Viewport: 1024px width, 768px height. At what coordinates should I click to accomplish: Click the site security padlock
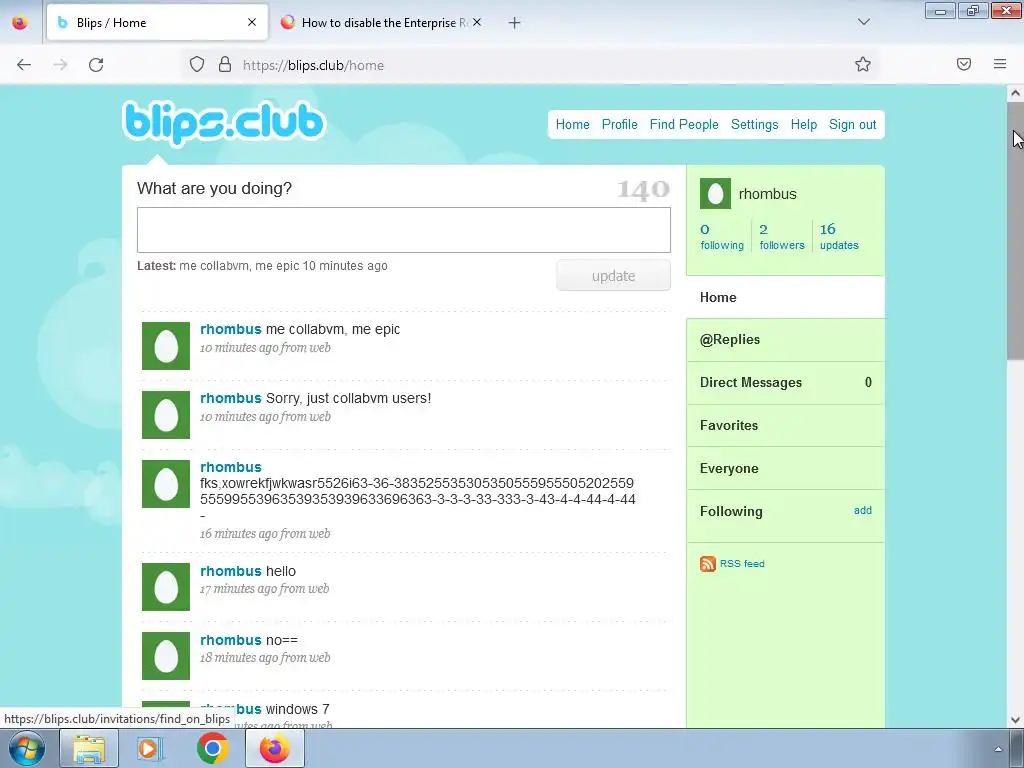click(x=225, y=64)
